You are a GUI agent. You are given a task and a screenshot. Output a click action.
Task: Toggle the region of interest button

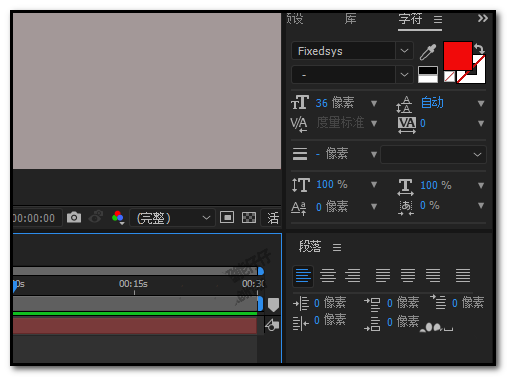coord(227,218)
